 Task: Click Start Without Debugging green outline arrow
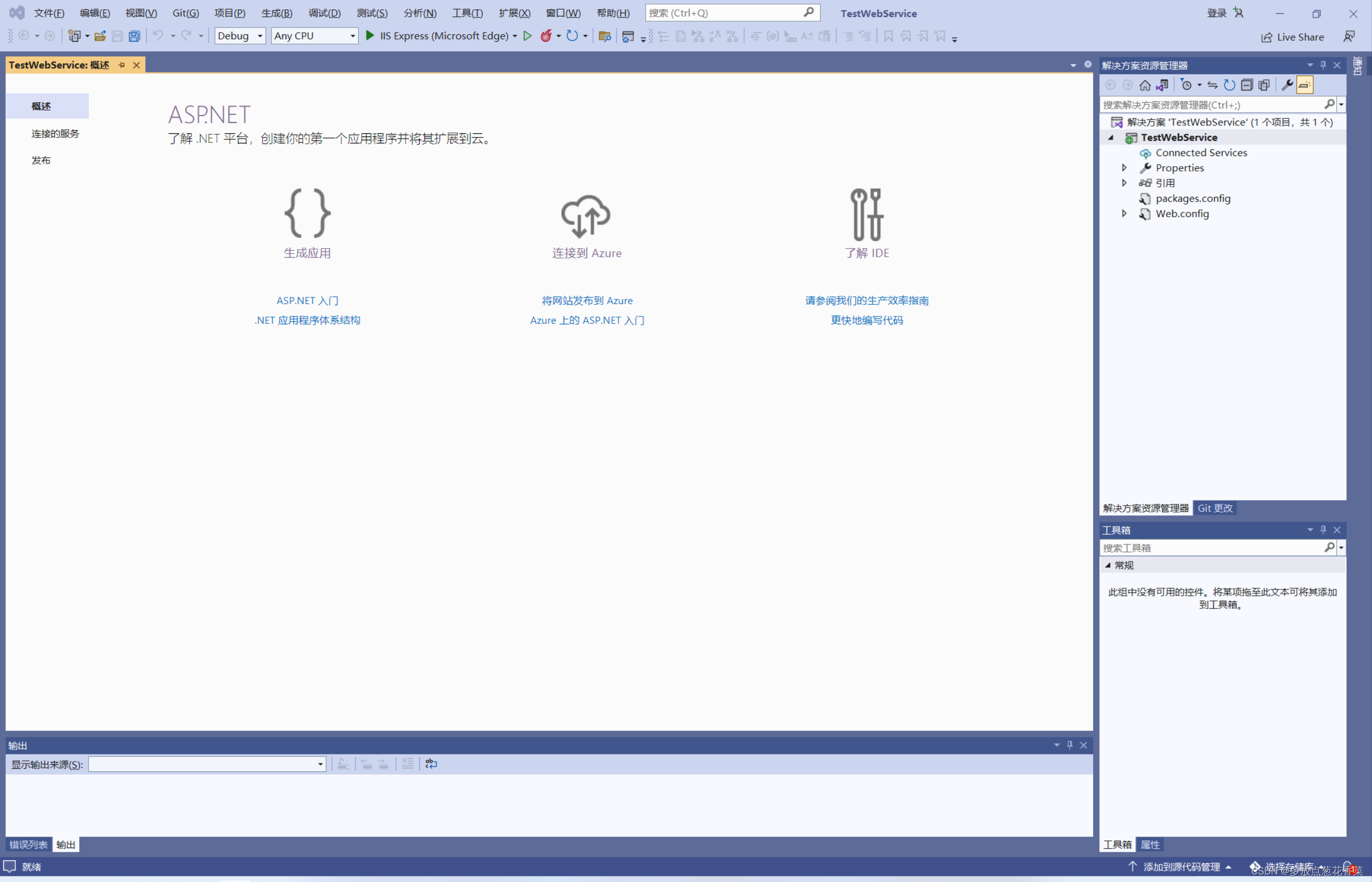click(528, 36)
